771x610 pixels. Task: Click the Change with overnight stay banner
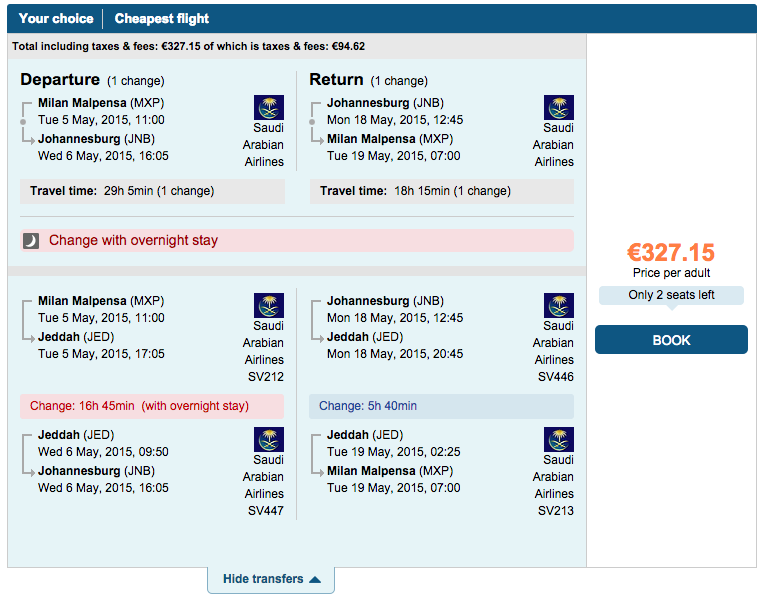click(297, 240)
